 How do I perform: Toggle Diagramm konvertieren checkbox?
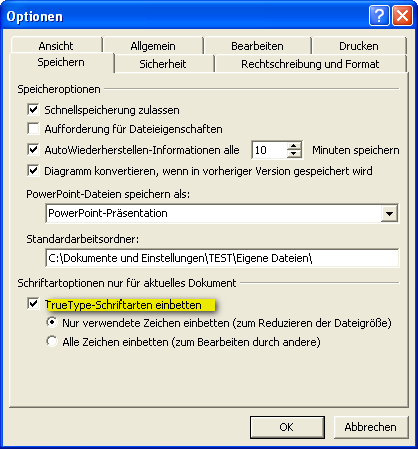tap(33, 171)
